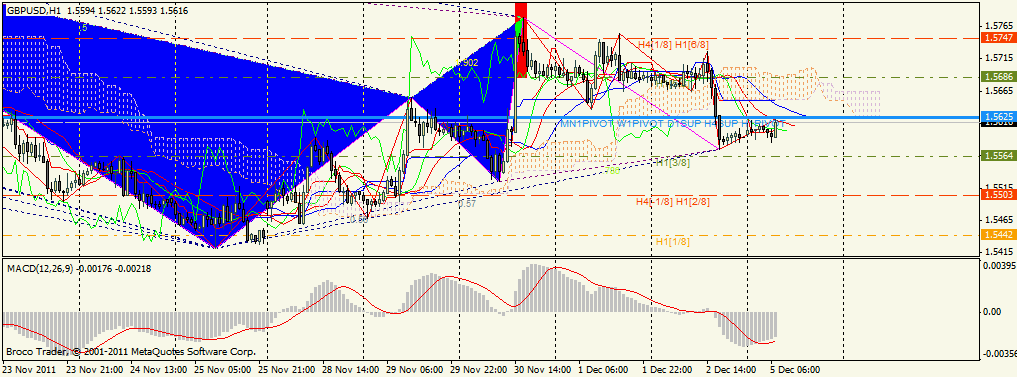Click the 30 Nov 14:00 time axis label

click(546, 370)
